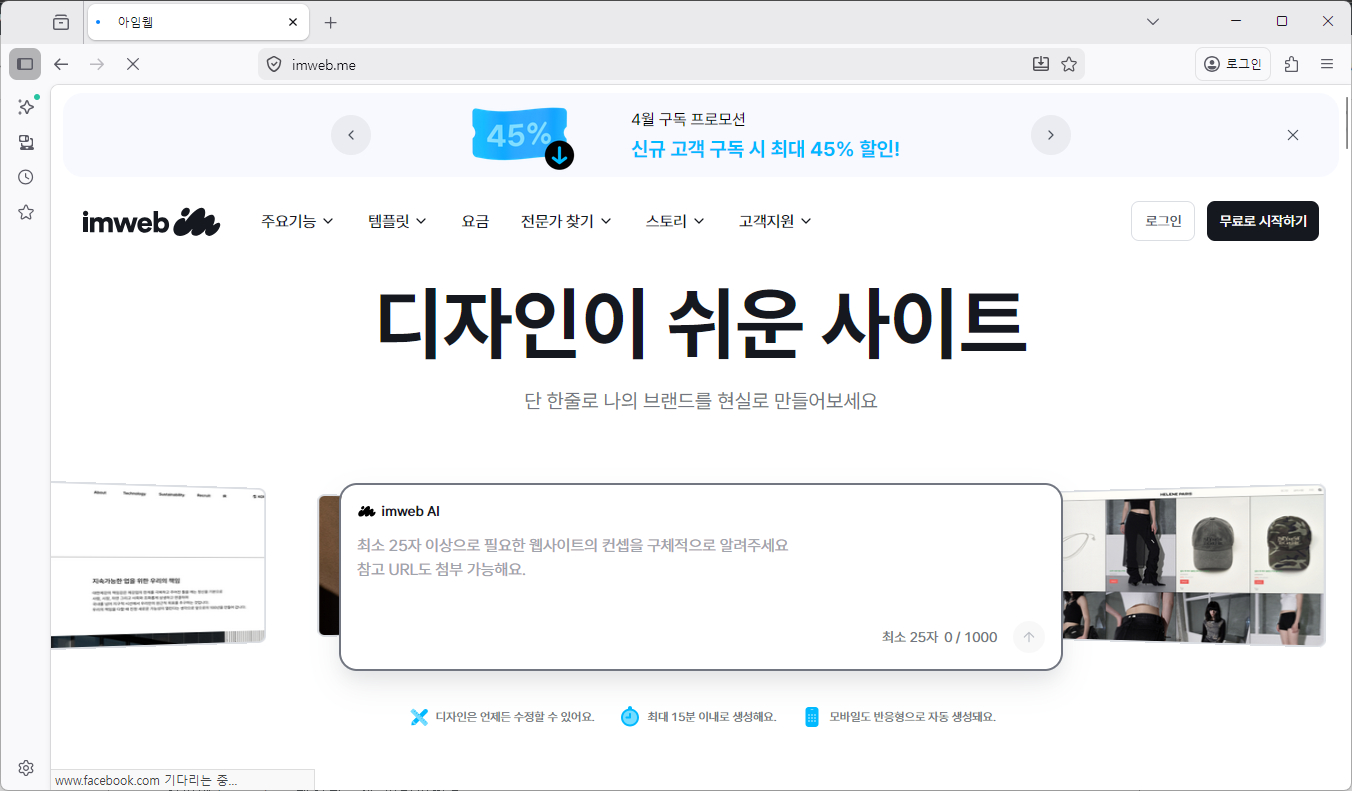Show next promotion banner slide
The width and height of the screenshot is (1352, 791).
1050,135
